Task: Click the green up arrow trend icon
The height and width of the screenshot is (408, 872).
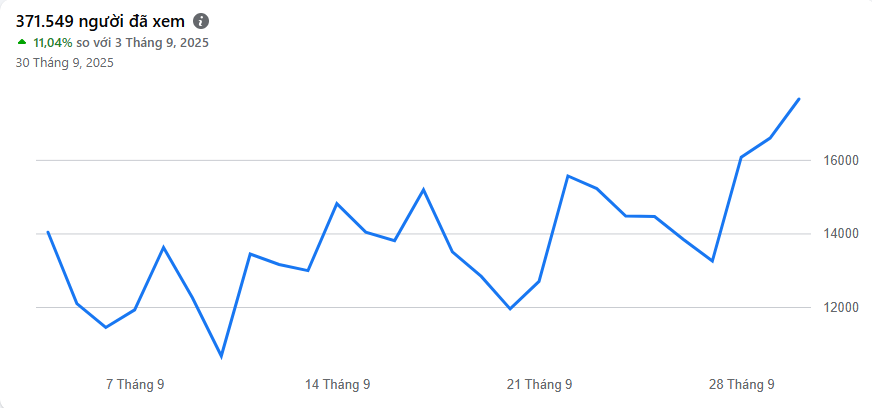Action: 22,42
